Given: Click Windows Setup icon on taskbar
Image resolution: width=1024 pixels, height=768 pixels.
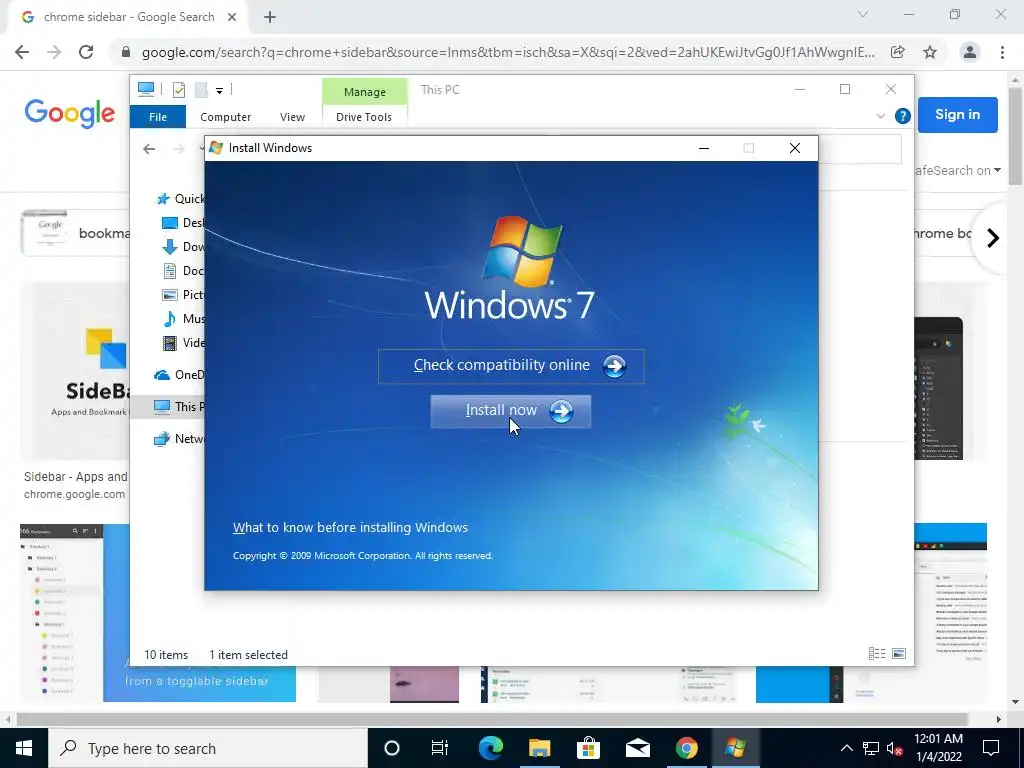Looking at the screenshot, I should point(735,748).
